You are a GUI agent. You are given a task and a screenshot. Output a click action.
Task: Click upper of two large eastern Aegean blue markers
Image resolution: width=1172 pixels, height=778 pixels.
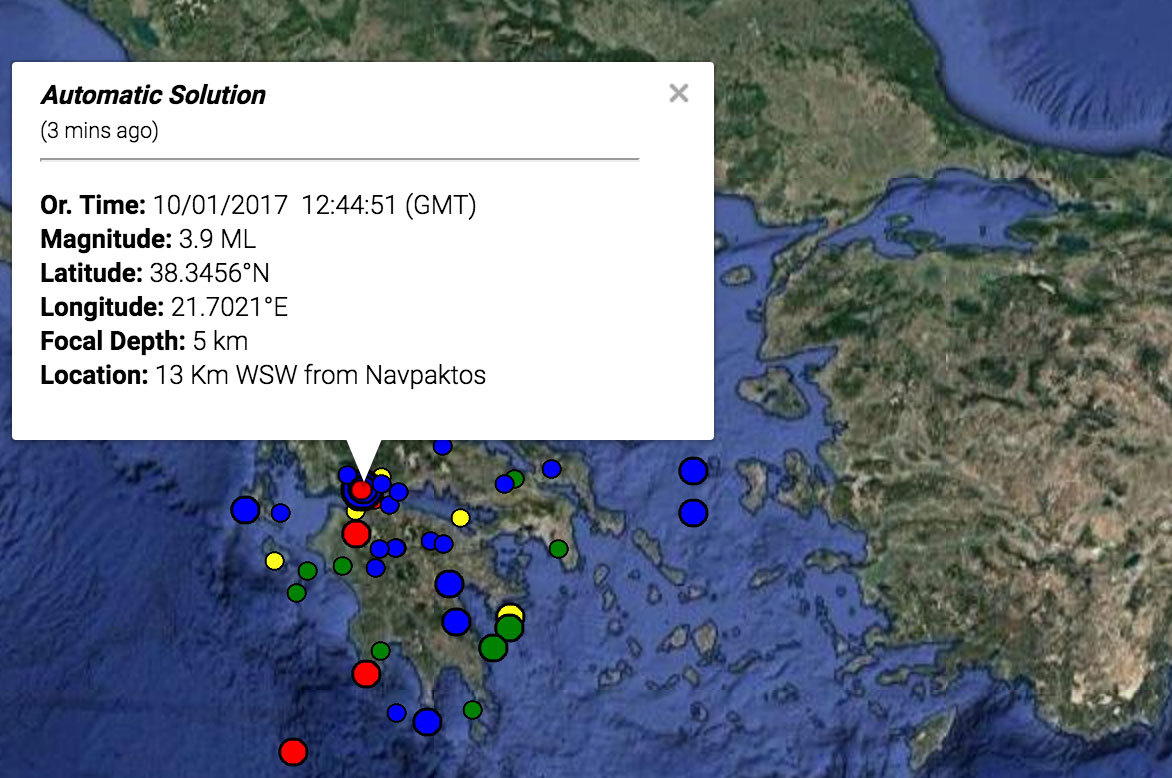click(693, 471)
